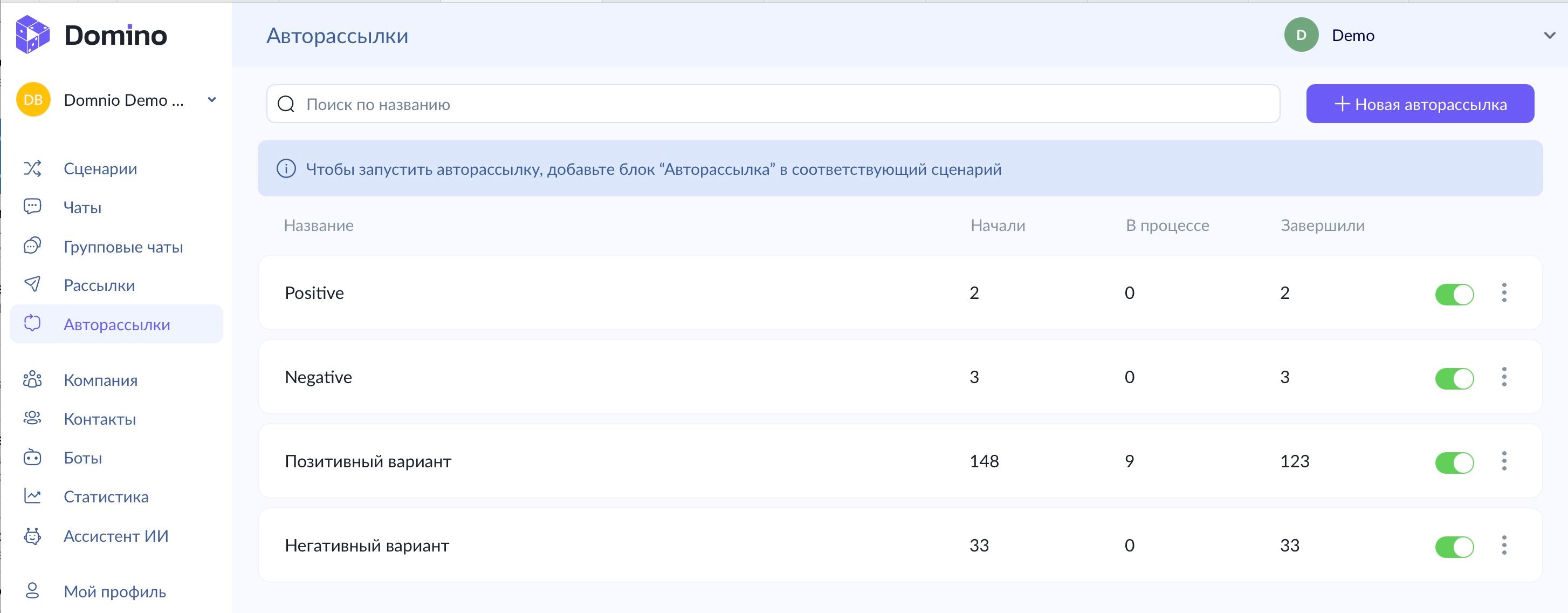Open Чаты via its chat bubble icon
The image size is (1568, 613).
coord(32,207)
